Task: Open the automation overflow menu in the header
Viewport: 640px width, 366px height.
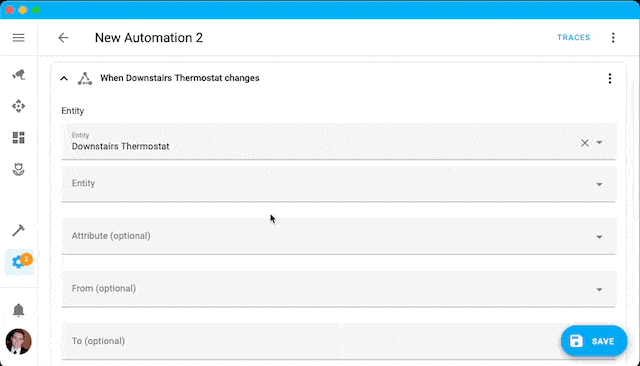Action: [x=613, y=38]
